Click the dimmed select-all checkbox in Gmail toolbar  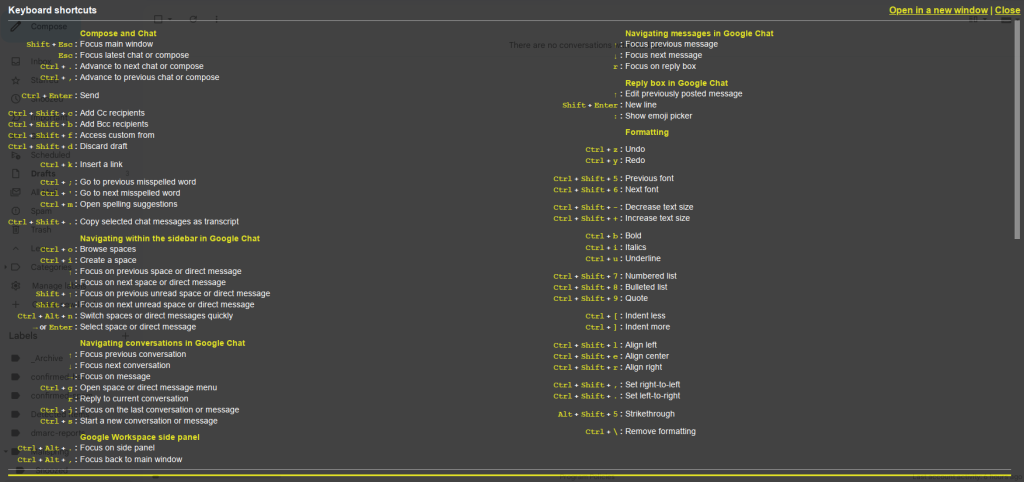(157, 20)
